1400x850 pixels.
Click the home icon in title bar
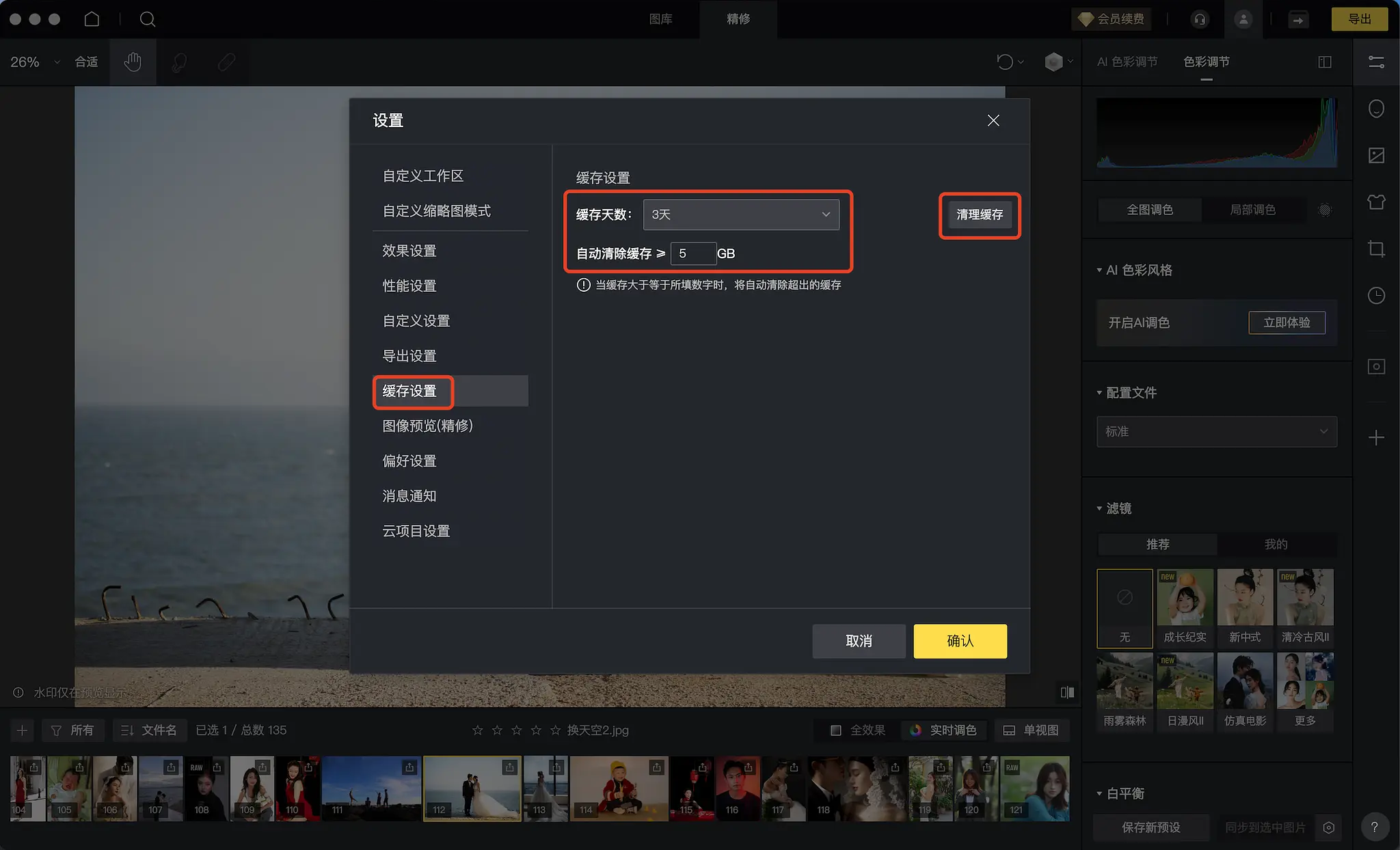click(x=92, y=19)
